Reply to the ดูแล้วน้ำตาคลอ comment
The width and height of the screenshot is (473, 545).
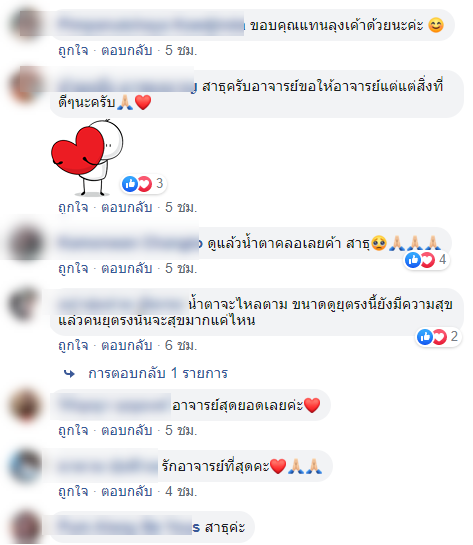point(127,268)
